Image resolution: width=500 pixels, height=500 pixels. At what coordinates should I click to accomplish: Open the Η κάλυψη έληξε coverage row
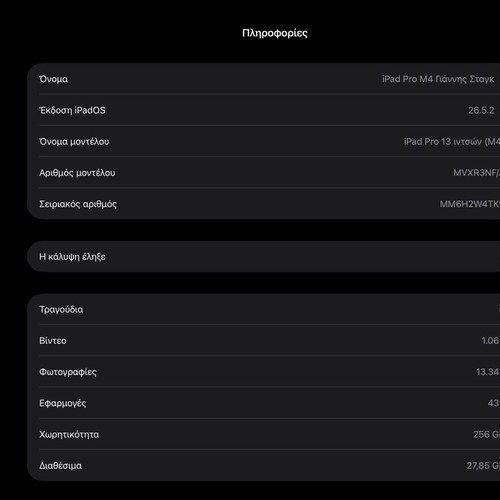tap(263, 257)
